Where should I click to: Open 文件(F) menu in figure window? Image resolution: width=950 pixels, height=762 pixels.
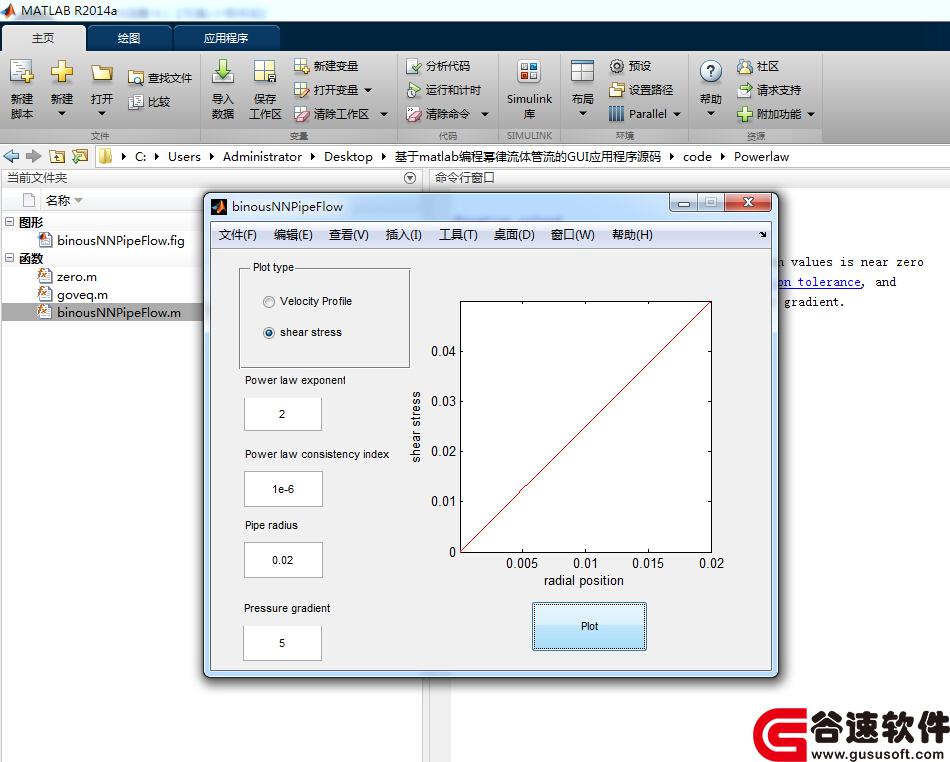(x=238, y=235)
